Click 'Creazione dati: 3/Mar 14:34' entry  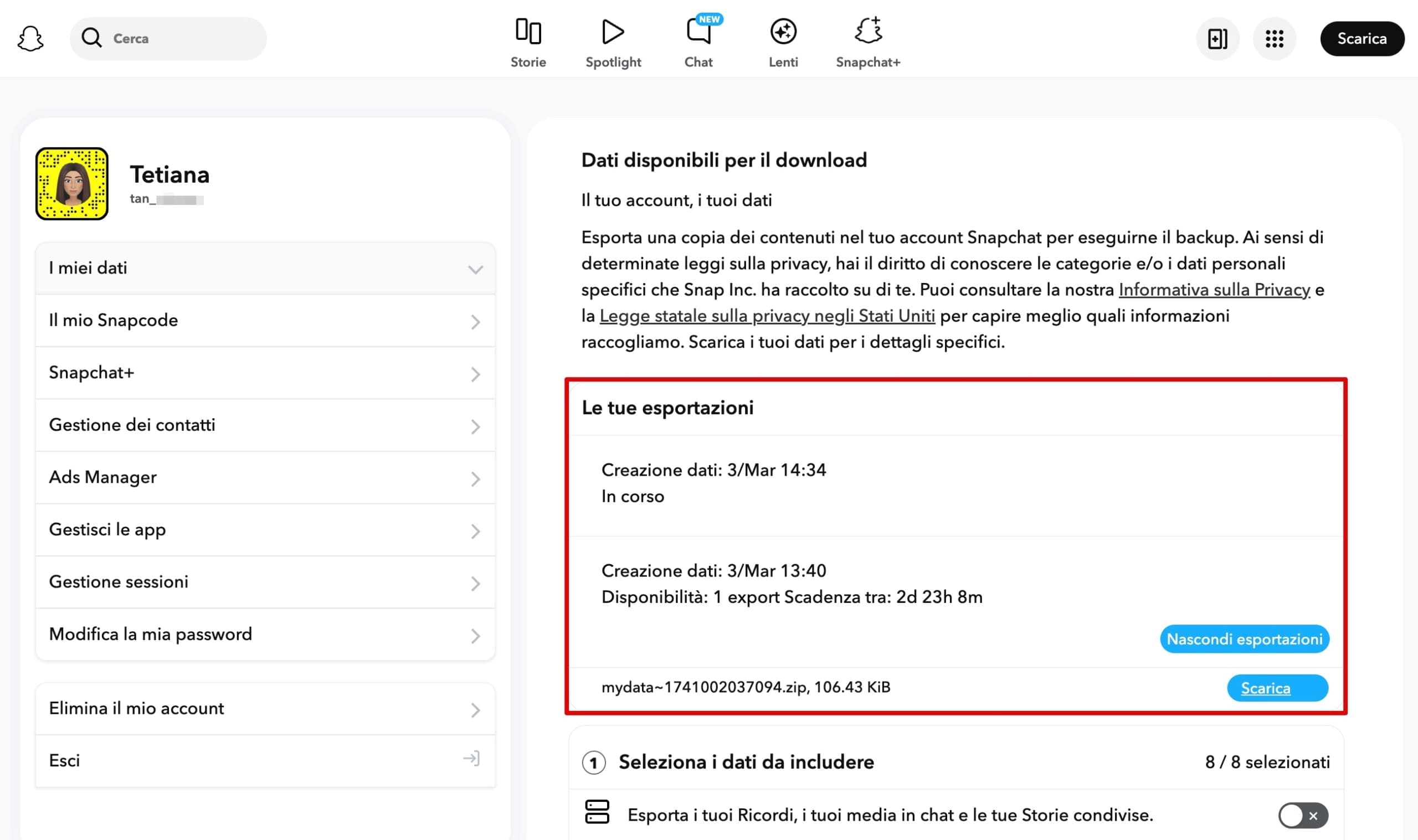pyautogui.click(x=713, y=470)
